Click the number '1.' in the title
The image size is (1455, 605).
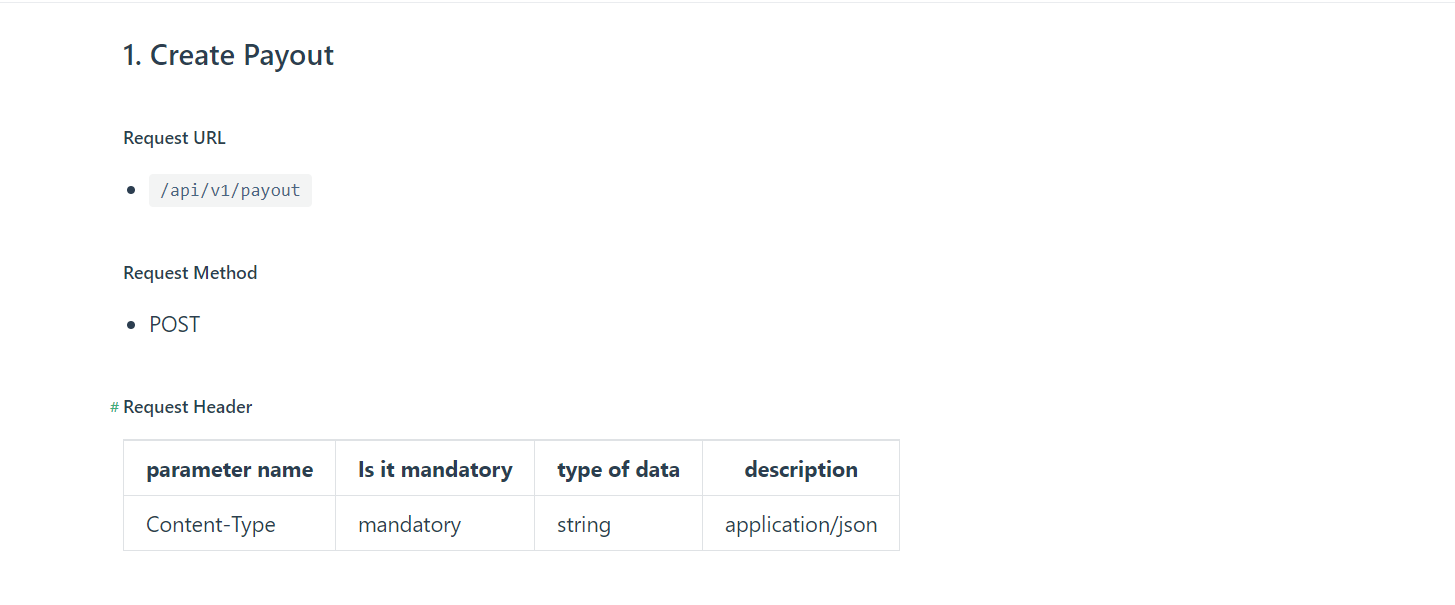point(132,55)
